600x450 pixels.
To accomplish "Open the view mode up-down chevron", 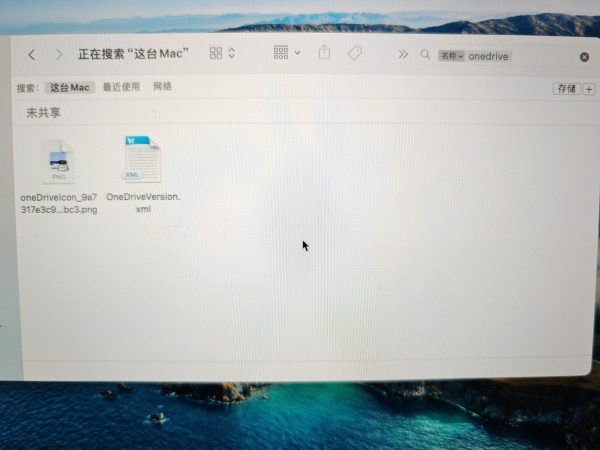I will pos(232,53).
